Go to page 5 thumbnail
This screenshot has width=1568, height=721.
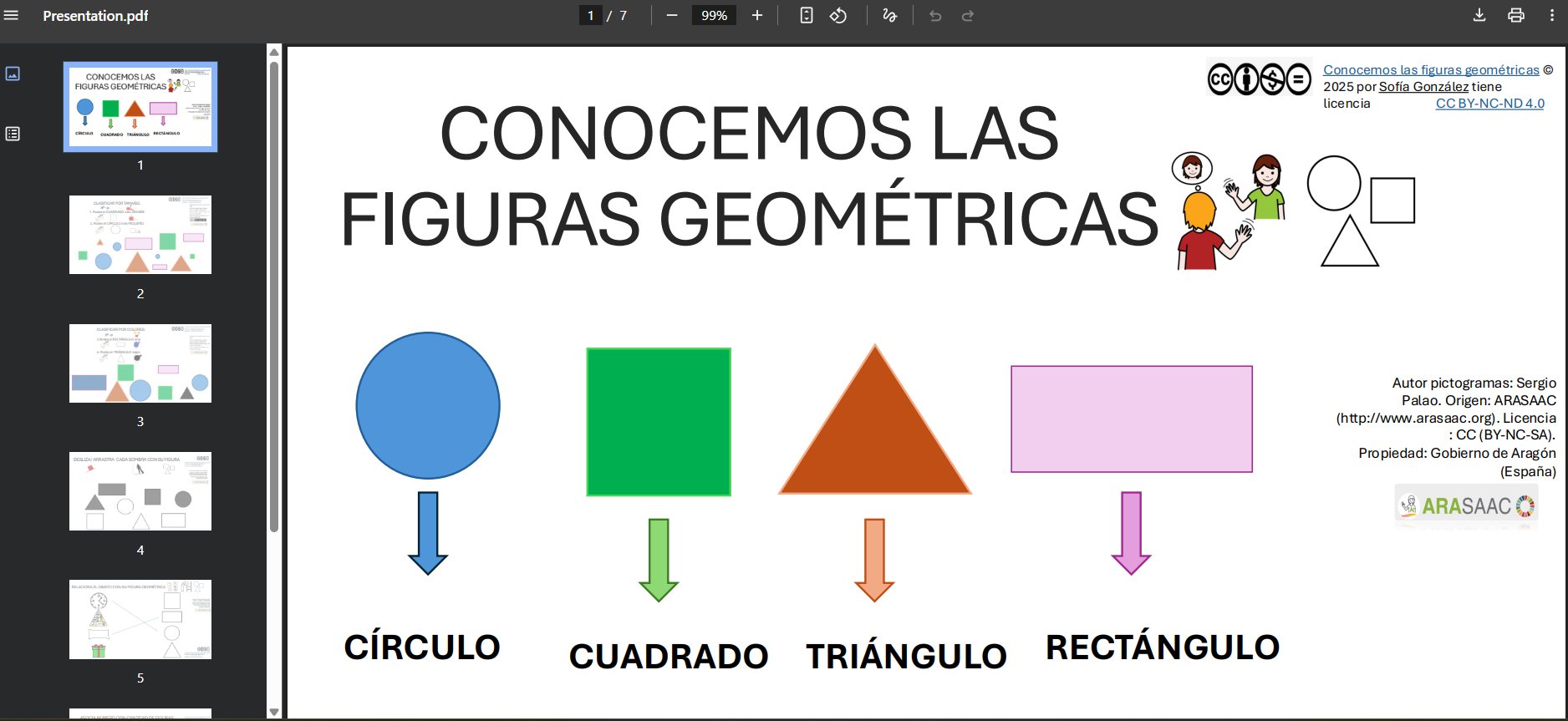140,619
